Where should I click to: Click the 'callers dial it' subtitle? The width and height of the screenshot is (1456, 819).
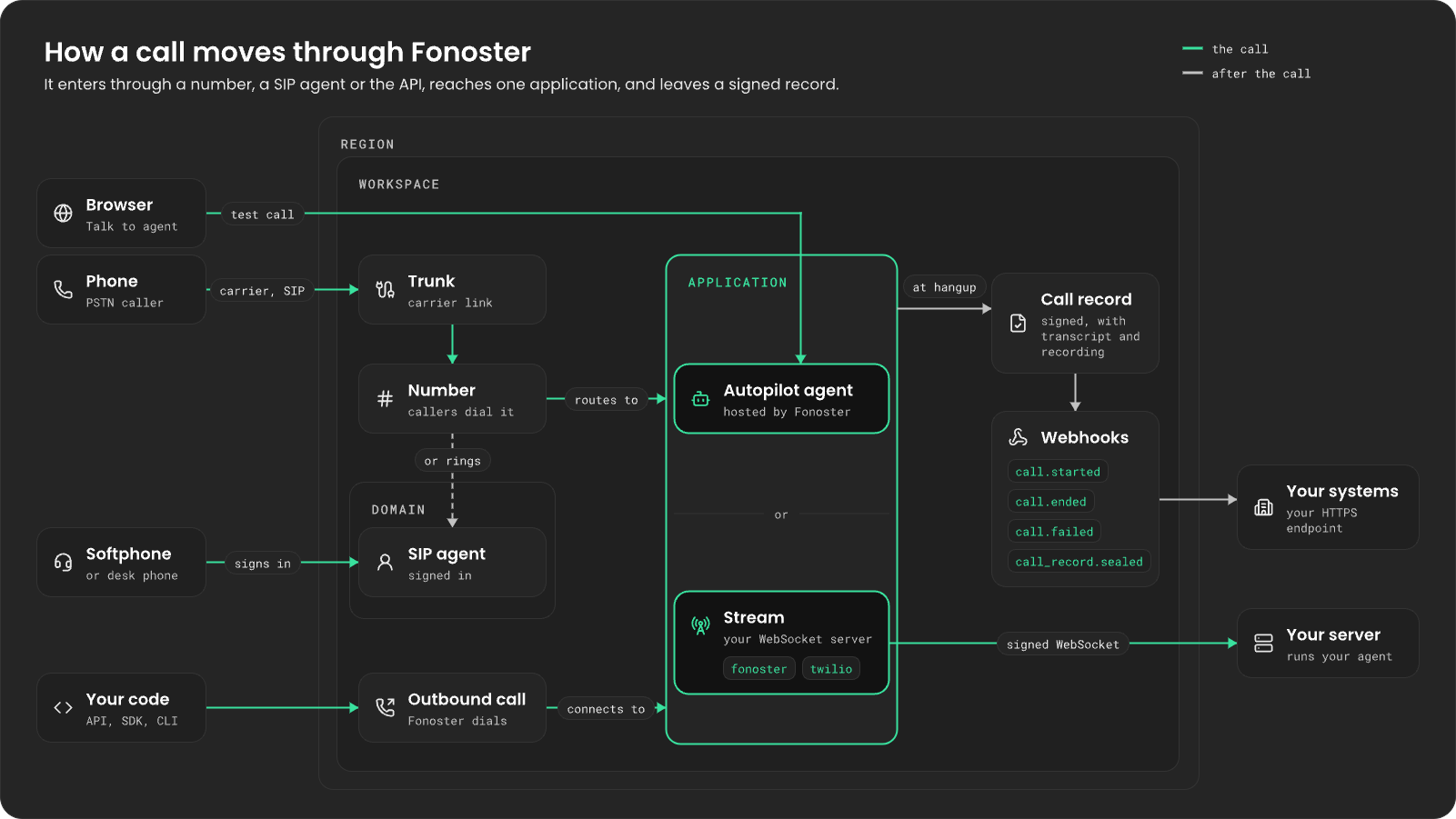click(x=461, y=412)
